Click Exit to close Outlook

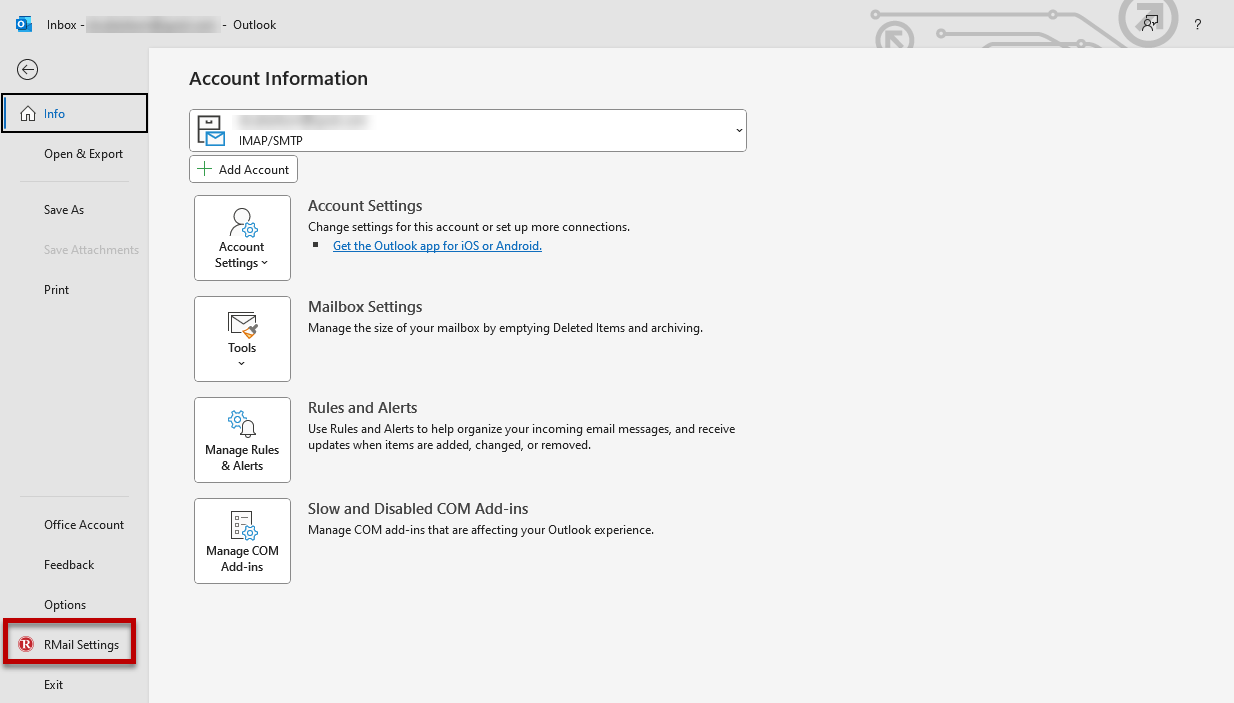[x=53, y=684]
